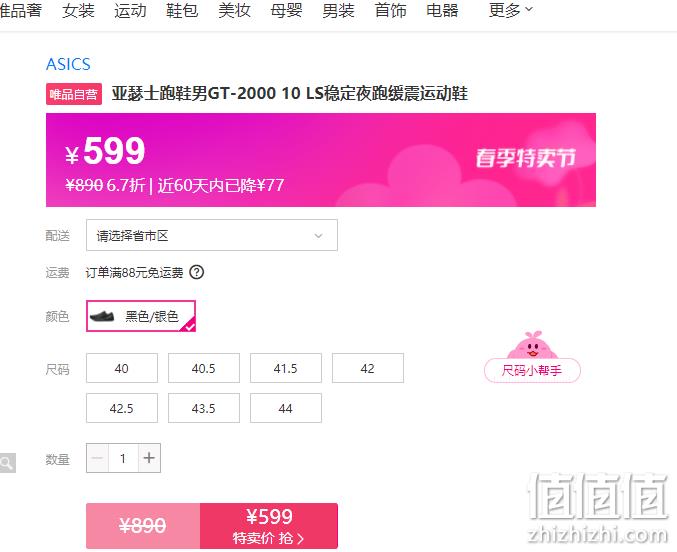
Task: Choose size 44
Action: coord(286,408)
